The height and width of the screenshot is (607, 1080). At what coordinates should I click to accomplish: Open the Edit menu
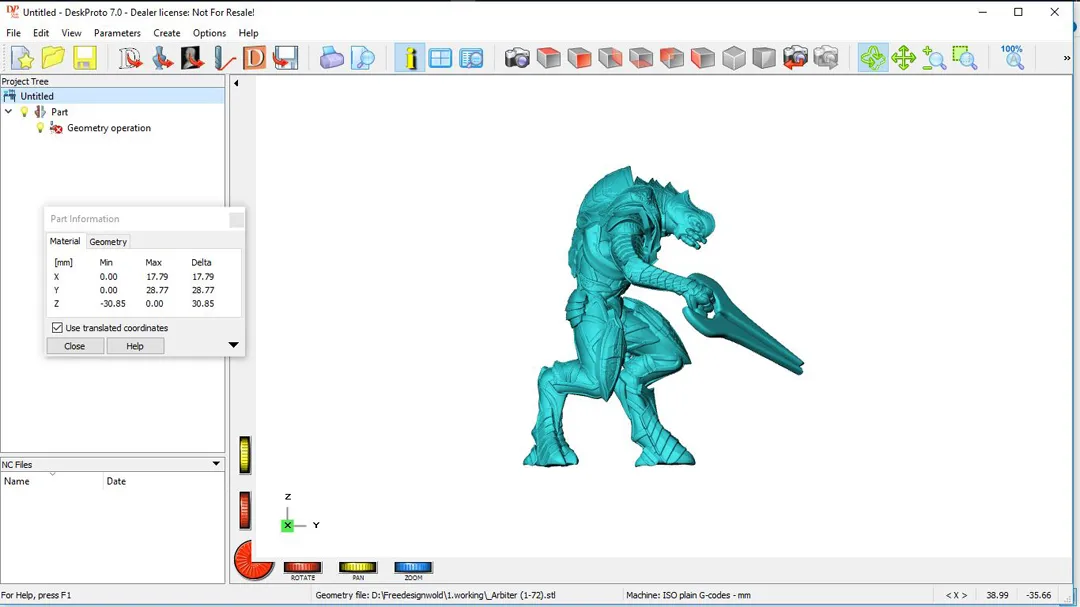point(41,33)
